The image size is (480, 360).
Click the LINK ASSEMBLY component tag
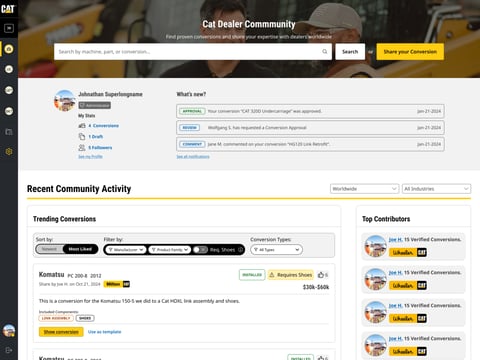pyautogui.click(x=56, y=318)
